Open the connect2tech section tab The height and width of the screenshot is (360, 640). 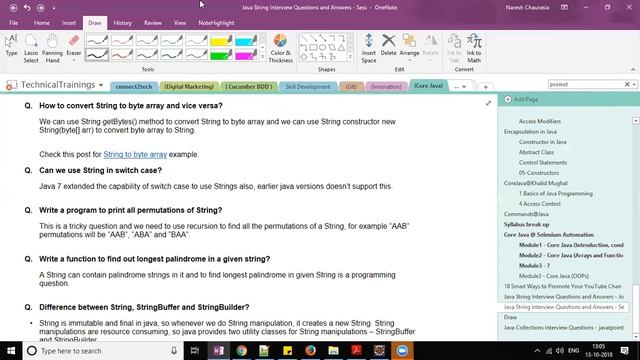tap(134, 87)
